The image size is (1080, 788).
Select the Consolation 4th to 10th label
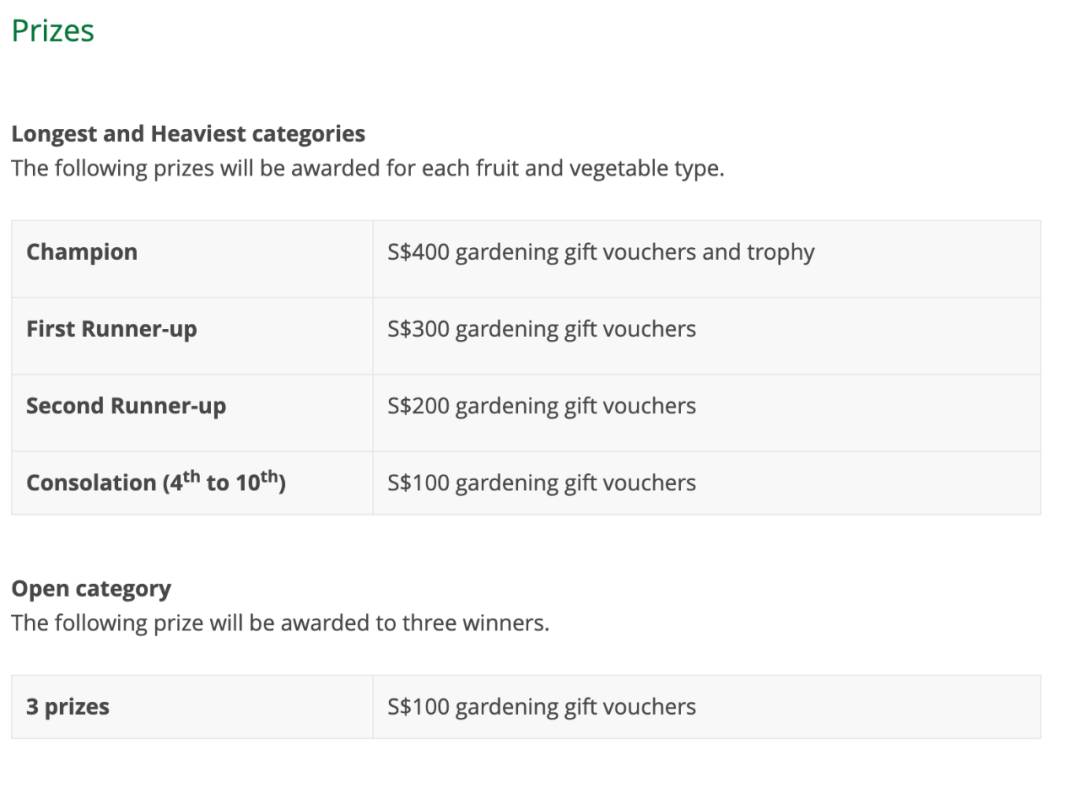point(156,482)
